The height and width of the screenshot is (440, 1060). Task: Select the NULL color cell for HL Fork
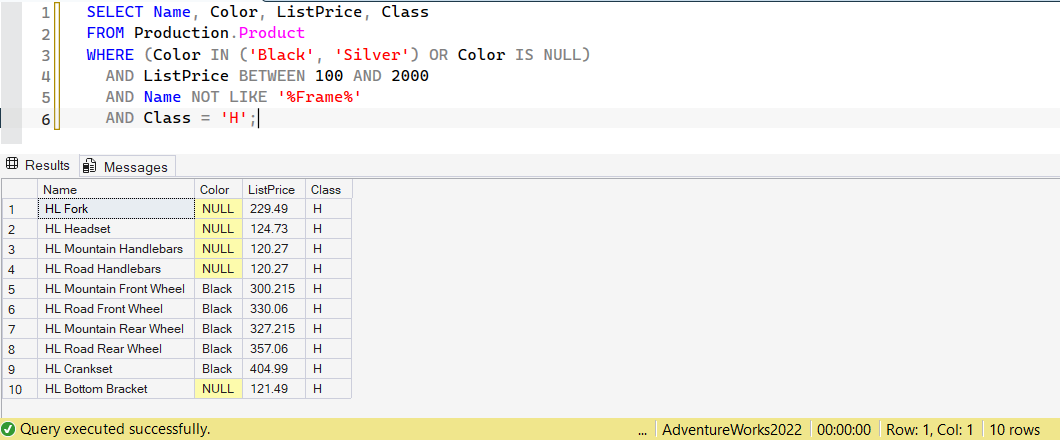pyautogui.click(x=218, y=209)
